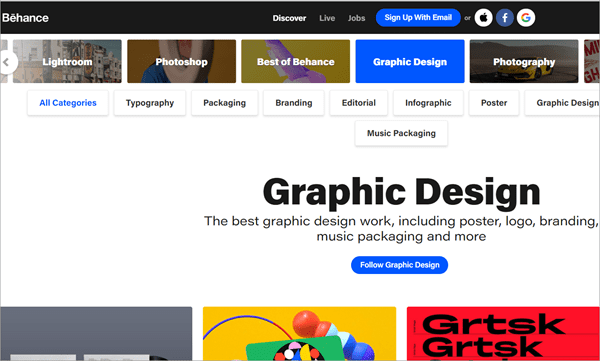Click the large Graphic Design heading
Screen dimensions: 600x361
pyautogui.click(x=401, y=193)
